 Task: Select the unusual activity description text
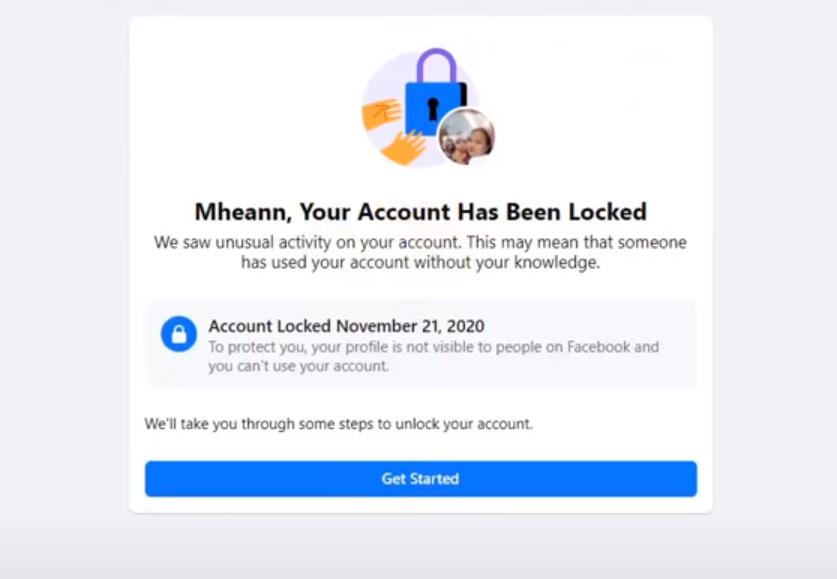(420, 253)
